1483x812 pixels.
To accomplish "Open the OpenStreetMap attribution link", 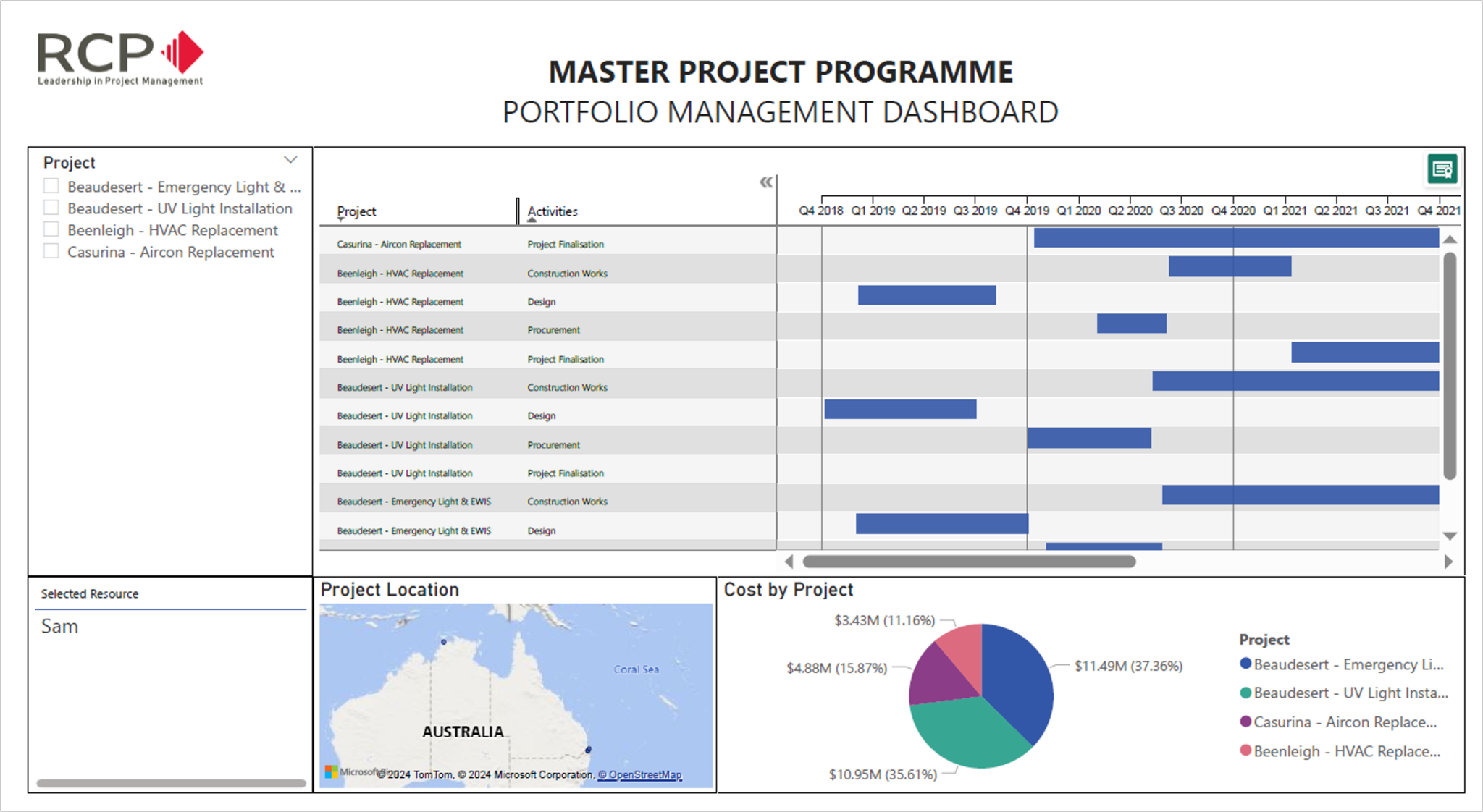I will click(640, 774).
